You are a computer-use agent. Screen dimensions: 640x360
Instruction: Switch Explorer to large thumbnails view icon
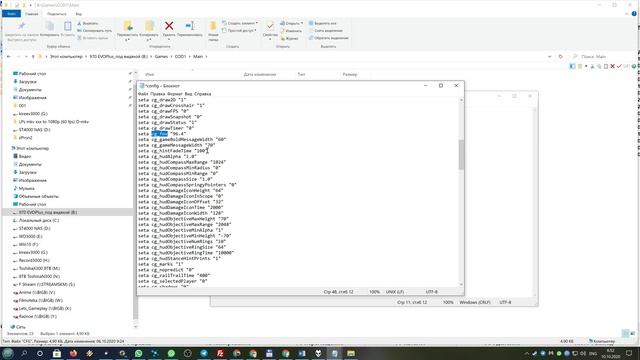click(632, 333)
